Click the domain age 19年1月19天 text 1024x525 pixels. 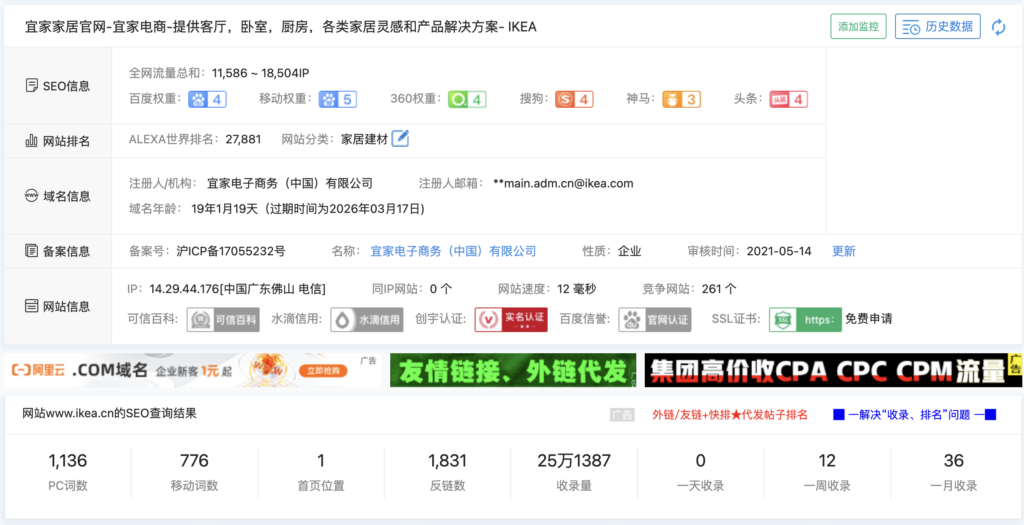(225, 209)
